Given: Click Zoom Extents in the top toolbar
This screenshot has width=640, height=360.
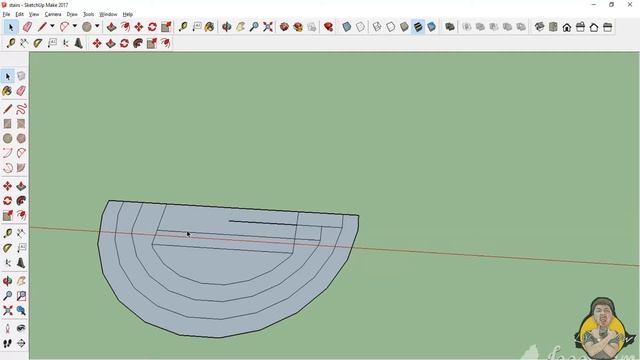Looking at the screenshot, I should click(x=268, y=27).
